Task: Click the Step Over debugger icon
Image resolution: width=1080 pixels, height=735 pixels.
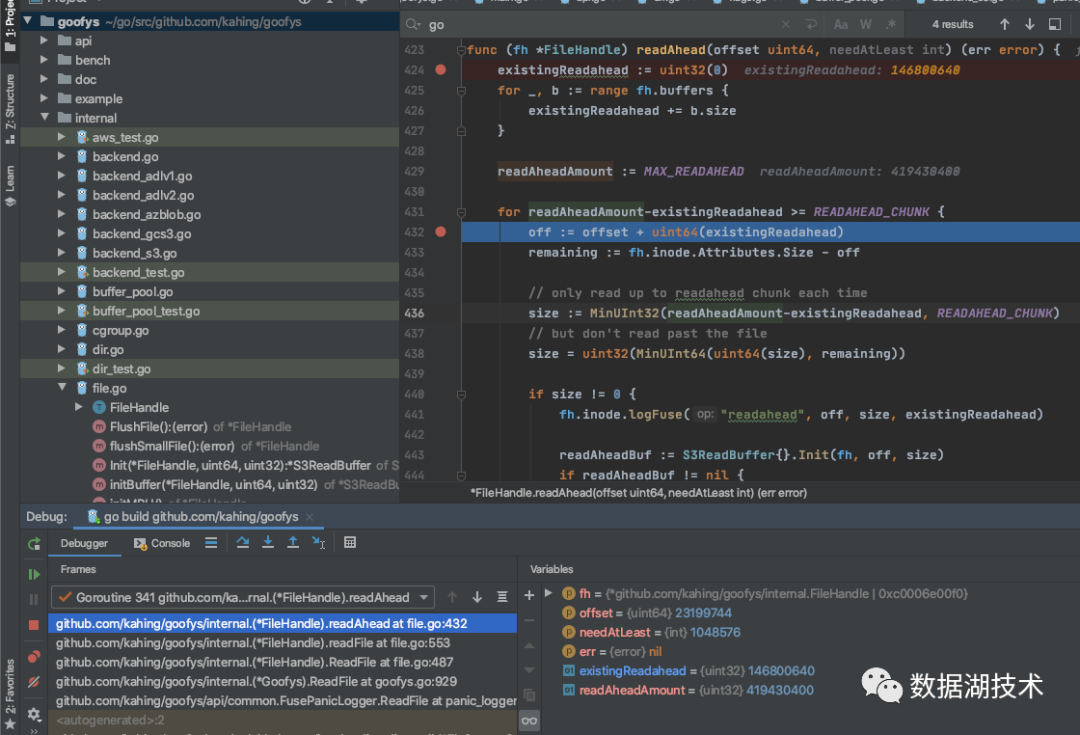Action: pos(243,543)
